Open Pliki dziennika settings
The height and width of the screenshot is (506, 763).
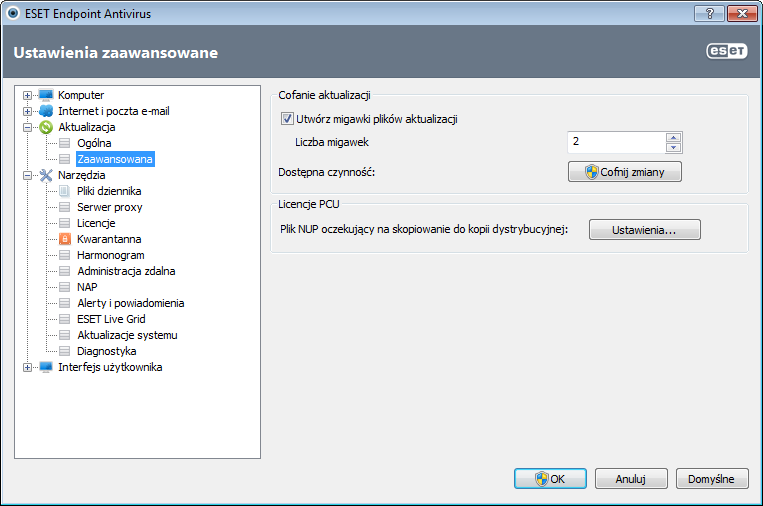point(109,191)
